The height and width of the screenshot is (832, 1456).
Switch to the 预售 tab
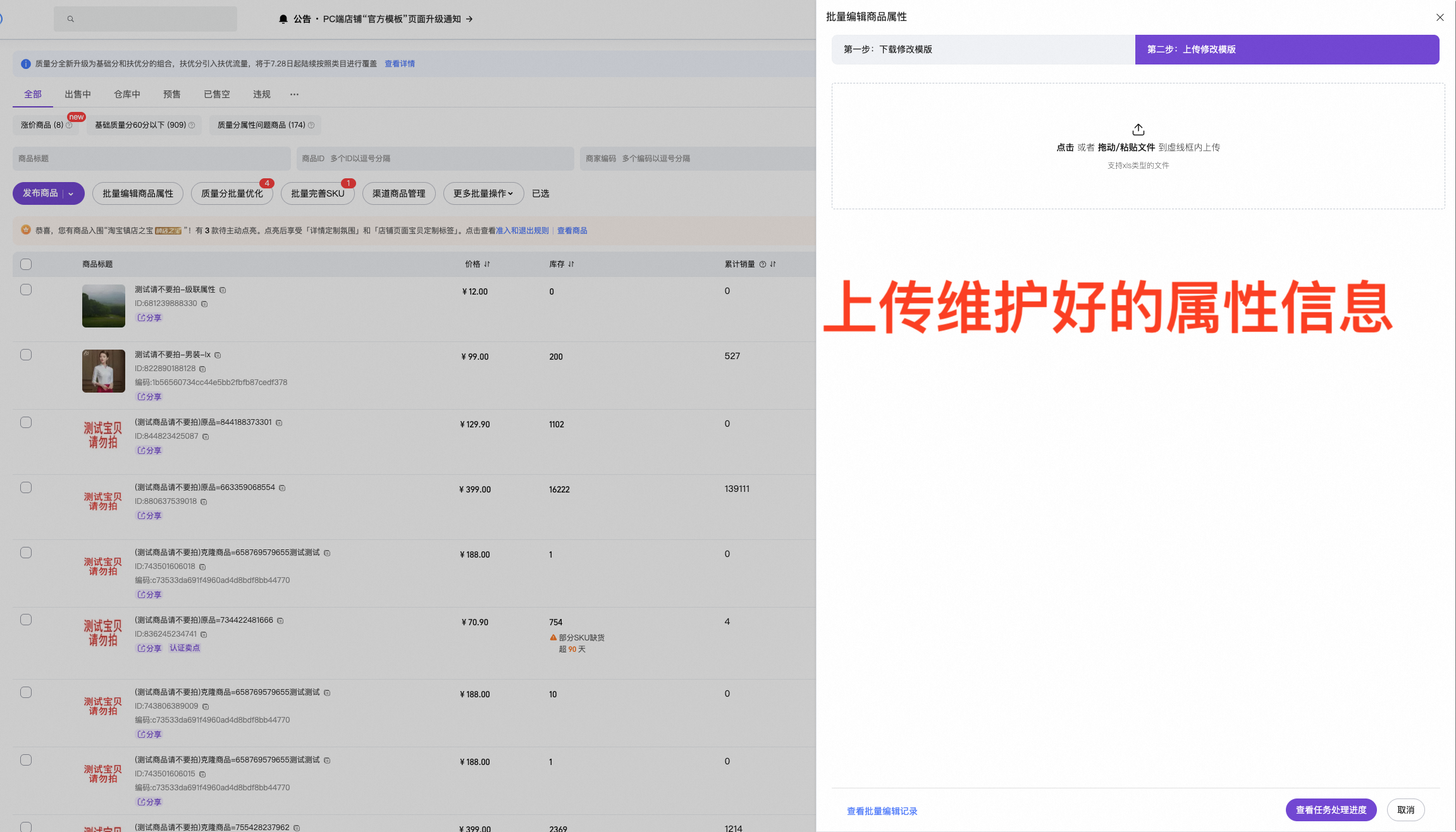coord(172,94)
